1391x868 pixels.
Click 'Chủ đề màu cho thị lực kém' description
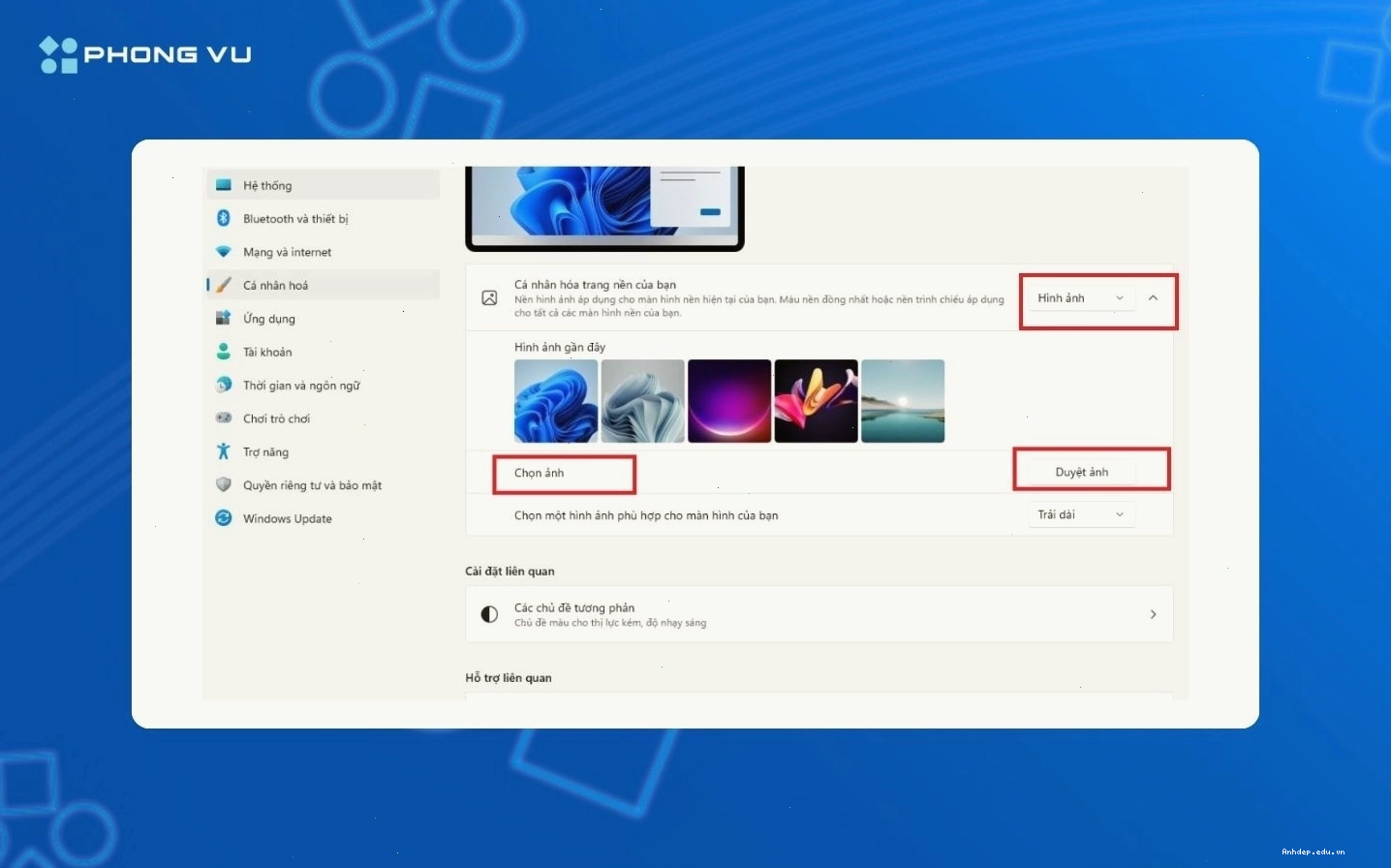(x=610, y=623)
